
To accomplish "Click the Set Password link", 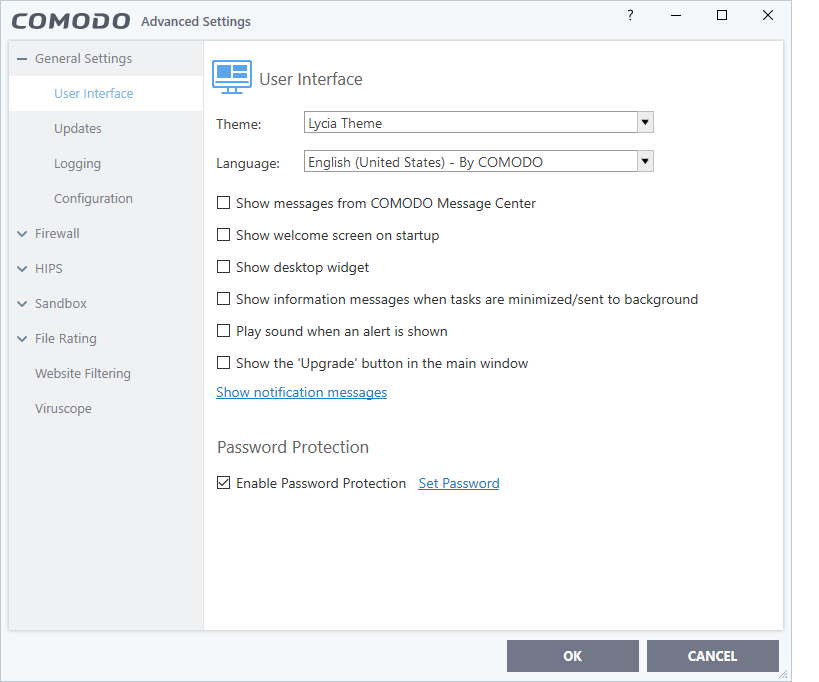I will pyautogui.click(x=459, y=484).
